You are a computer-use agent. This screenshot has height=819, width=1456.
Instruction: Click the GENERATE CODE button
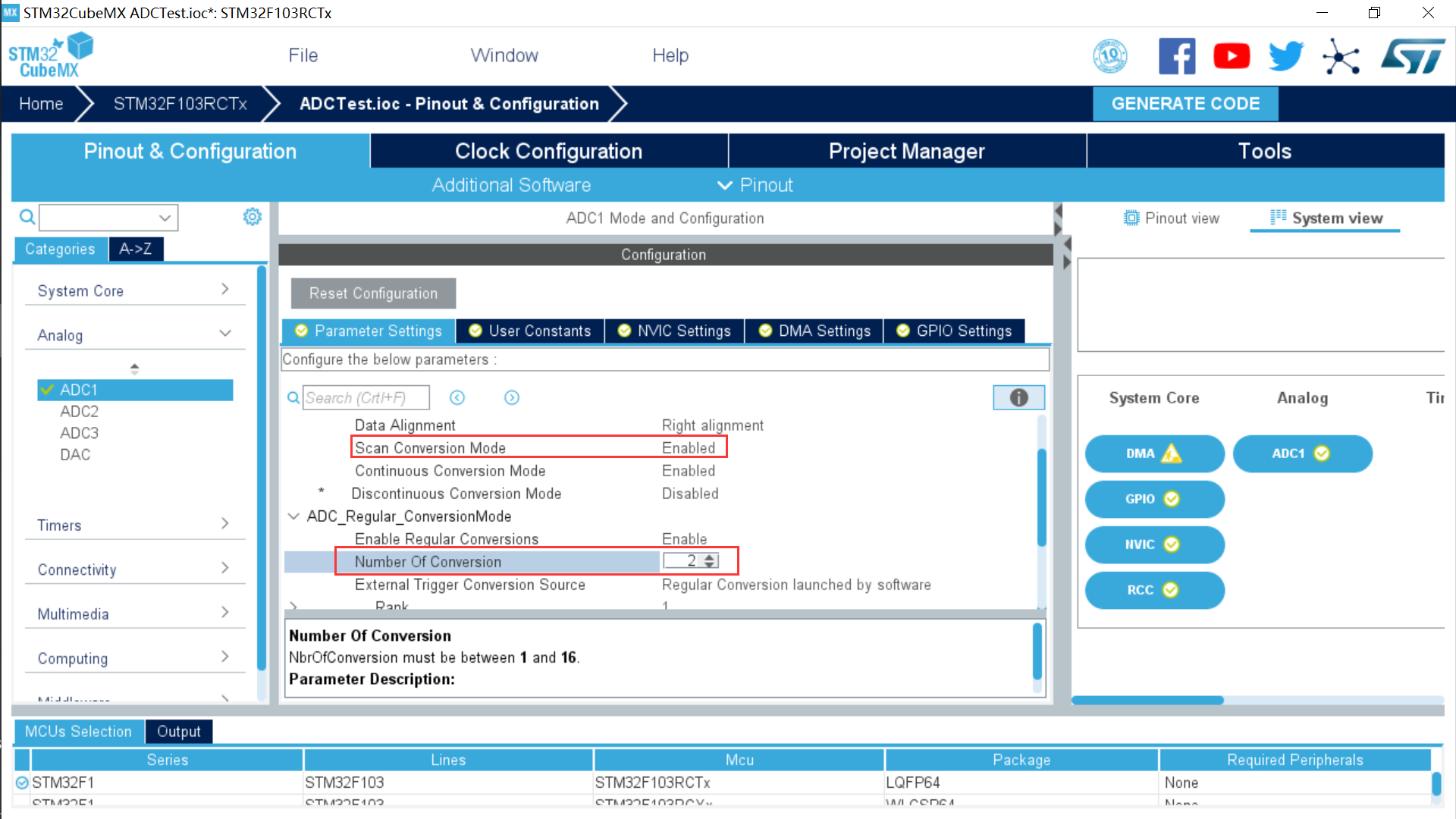pyautogui.click(x=1185, y=104)
